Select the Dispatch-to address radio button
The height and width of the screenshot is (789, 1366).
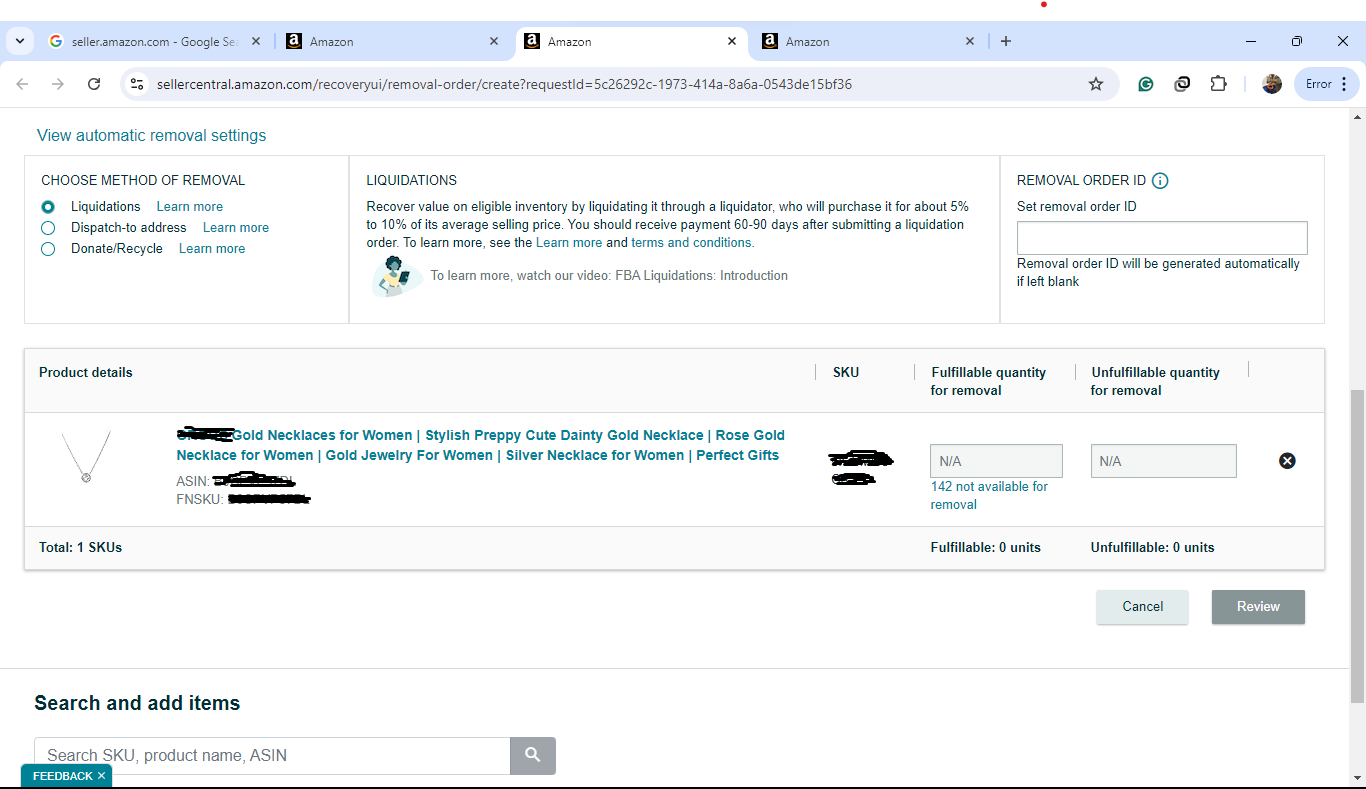pos(48,228)
